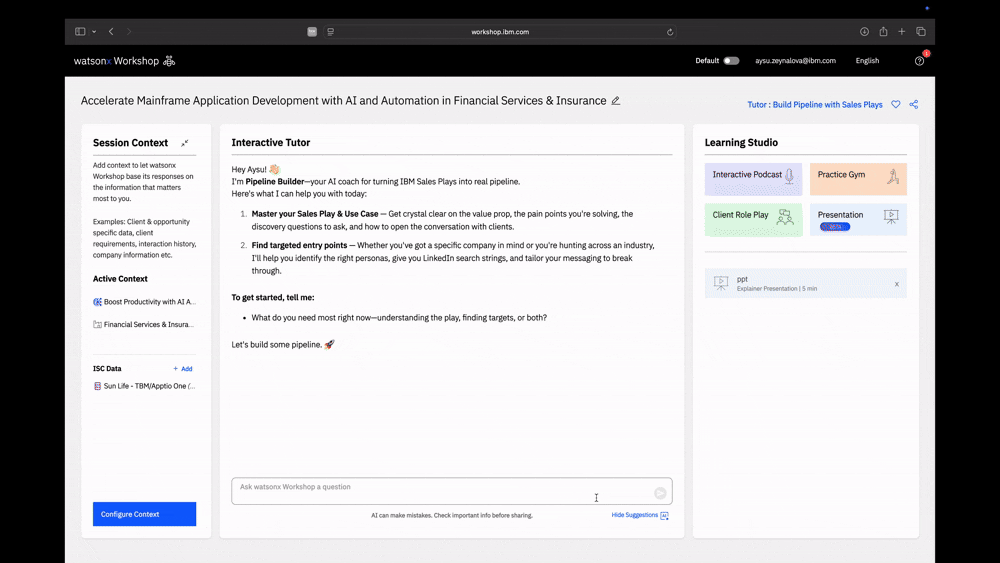Open the watsonx Workshop home logo

click(116, 61)
